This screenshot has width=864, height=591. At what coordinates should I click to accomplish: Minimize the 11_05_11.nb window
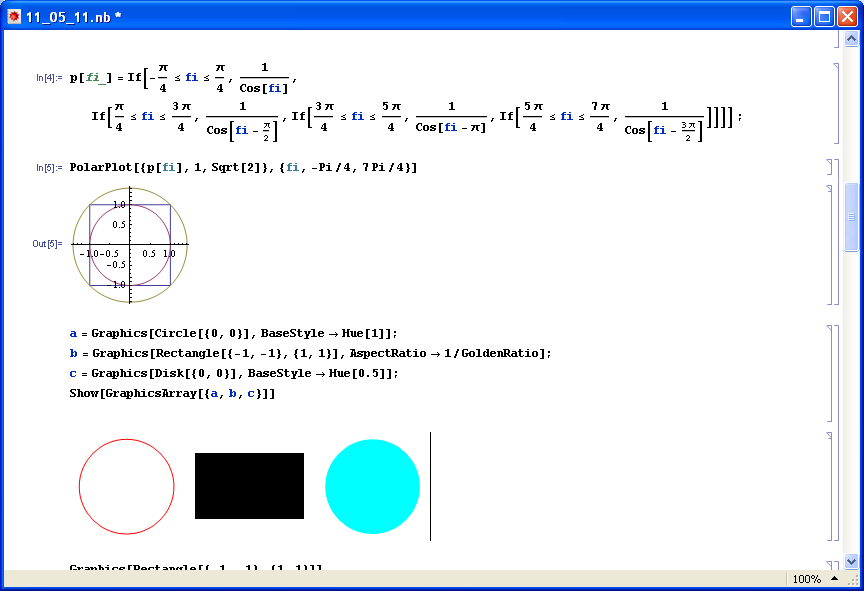(x=801, y=17)
